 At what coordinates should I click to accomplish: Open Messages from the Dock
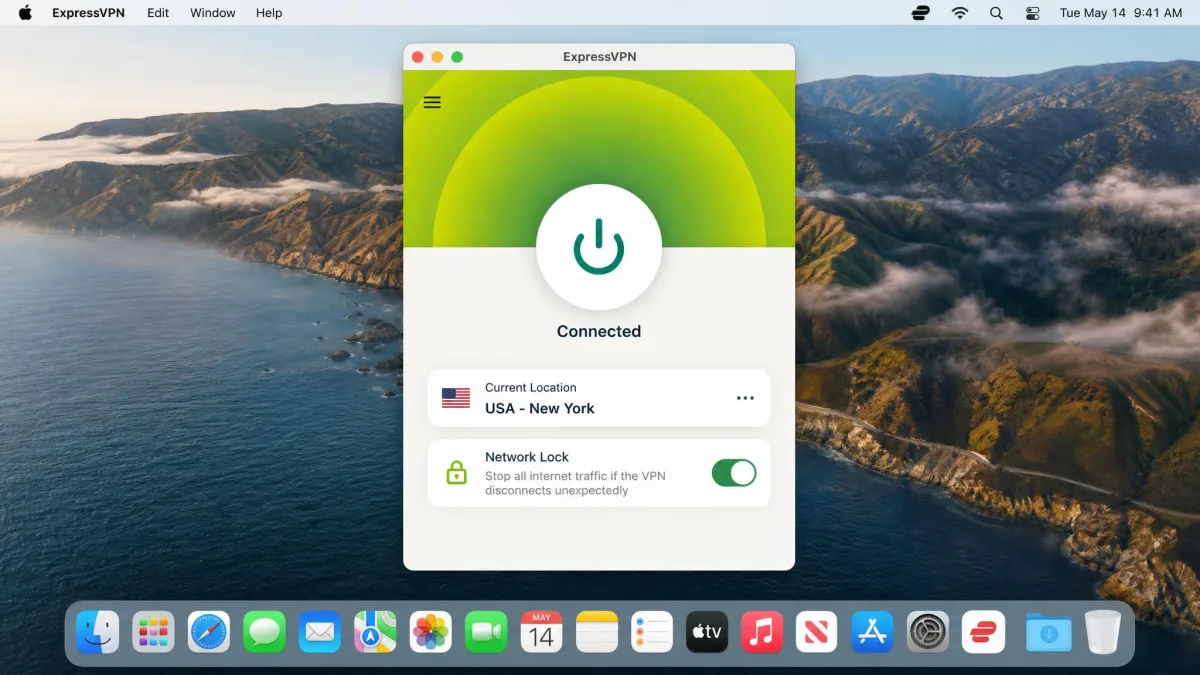click(264, 632)
